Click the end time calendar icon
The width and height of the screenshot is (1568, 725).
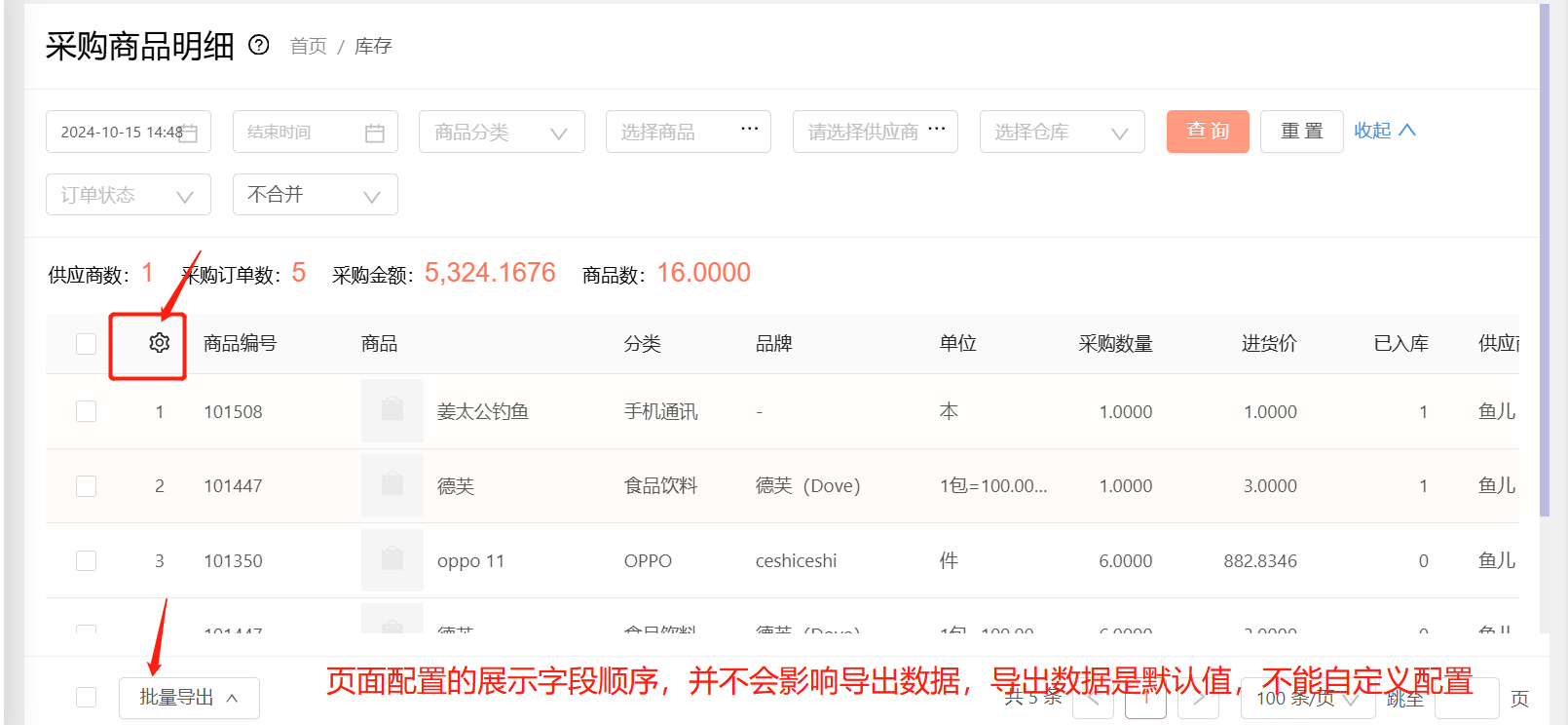pyautogui.click(x=375, y=133)
